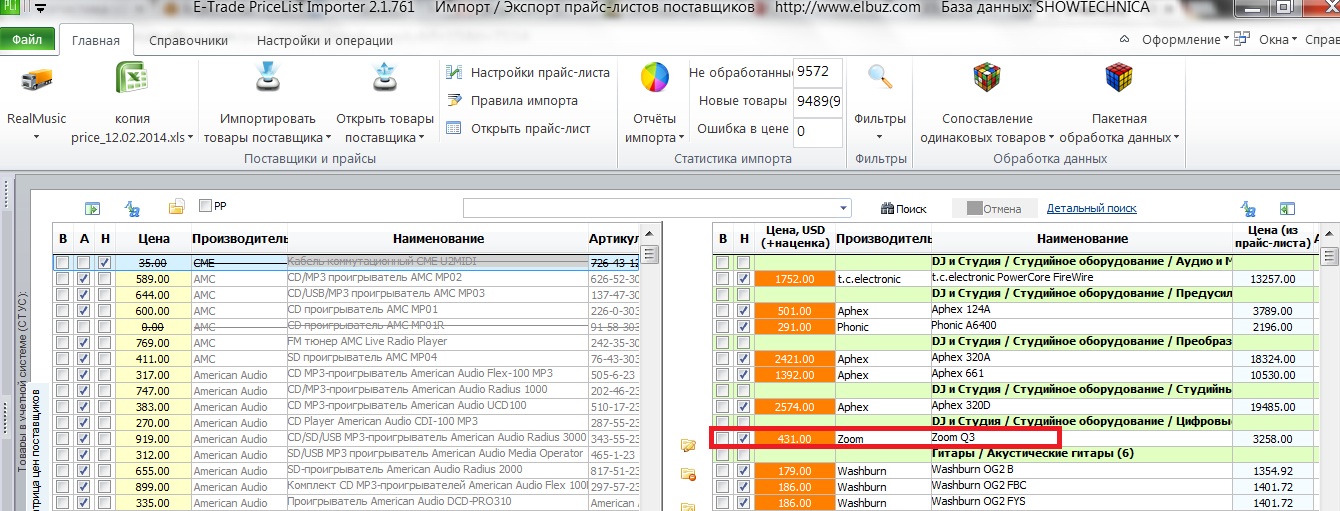Uncheck H checkbox for the Phonic A6400 row
This screenshot has width=1340, height=511.
pos(743,327)
